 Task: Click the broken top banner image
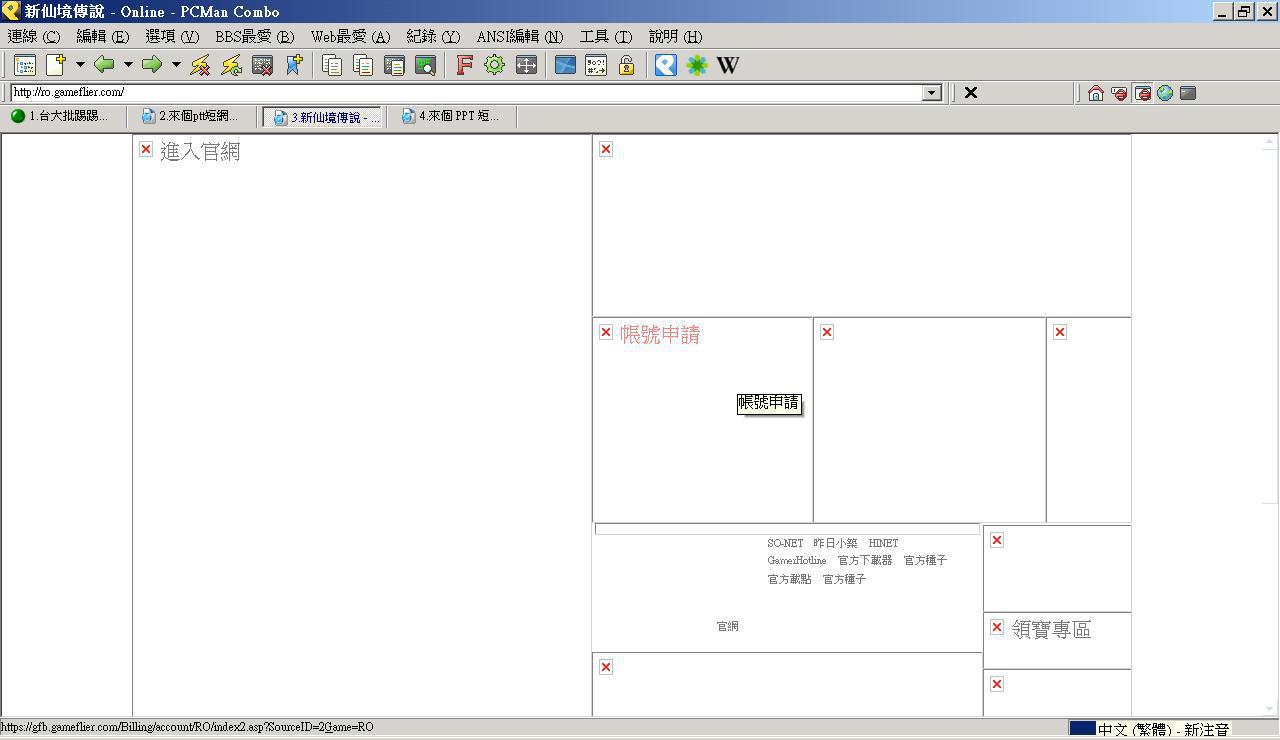click(x=861, y=226)
